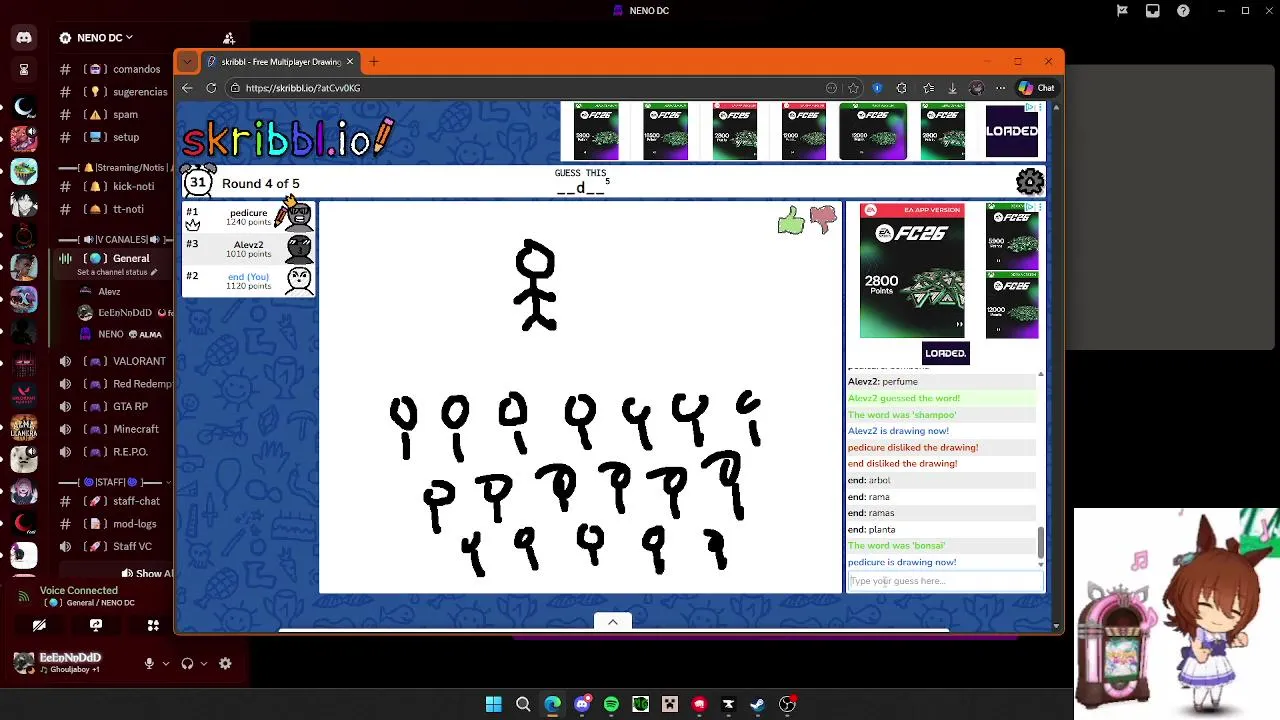Reload the skribbl page
Viewport: 1280px width, 720px height.
coord(211,88)
